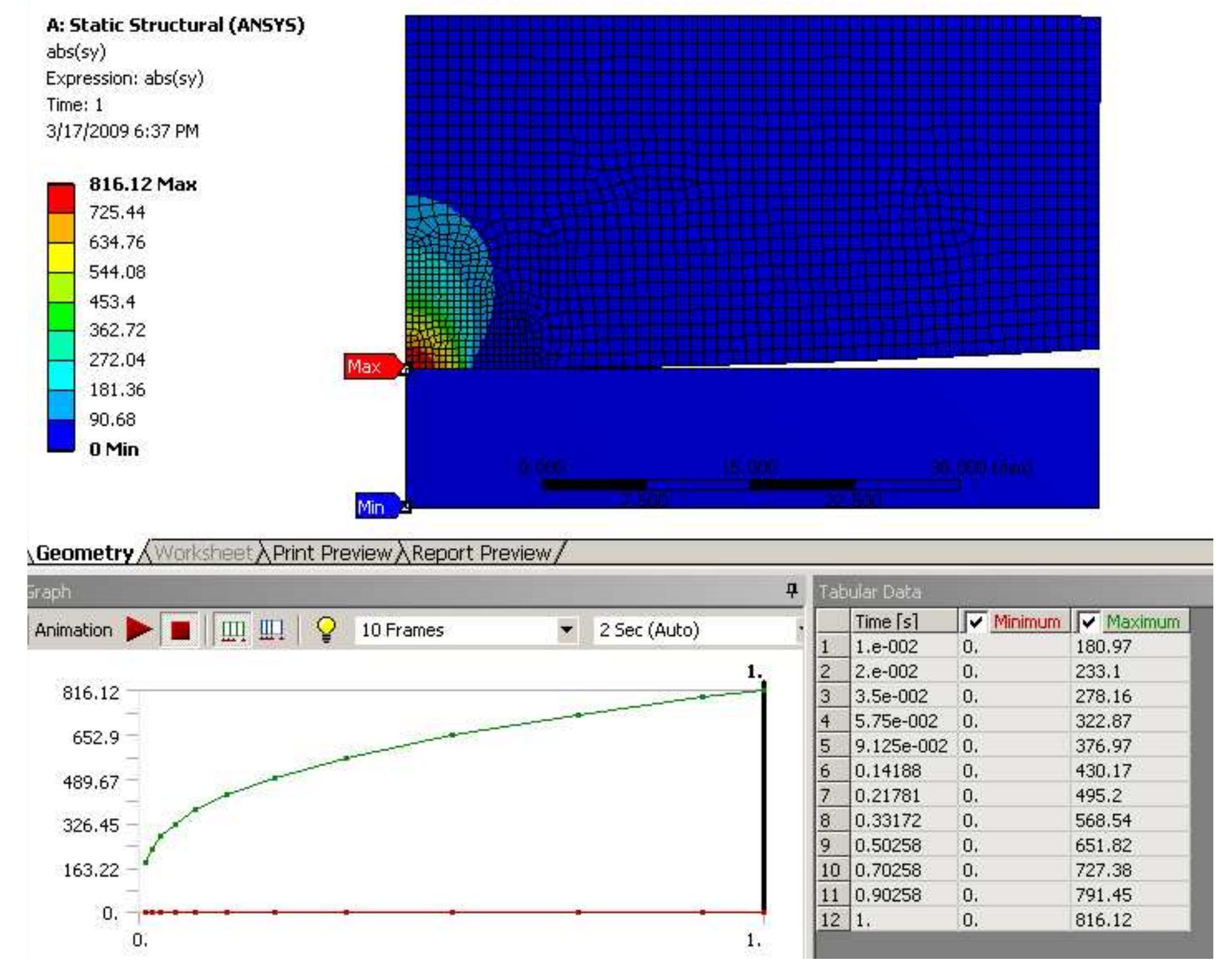Click the 568.54 maximum cell
The image size is (1219, 980).
pos(1130,820)
